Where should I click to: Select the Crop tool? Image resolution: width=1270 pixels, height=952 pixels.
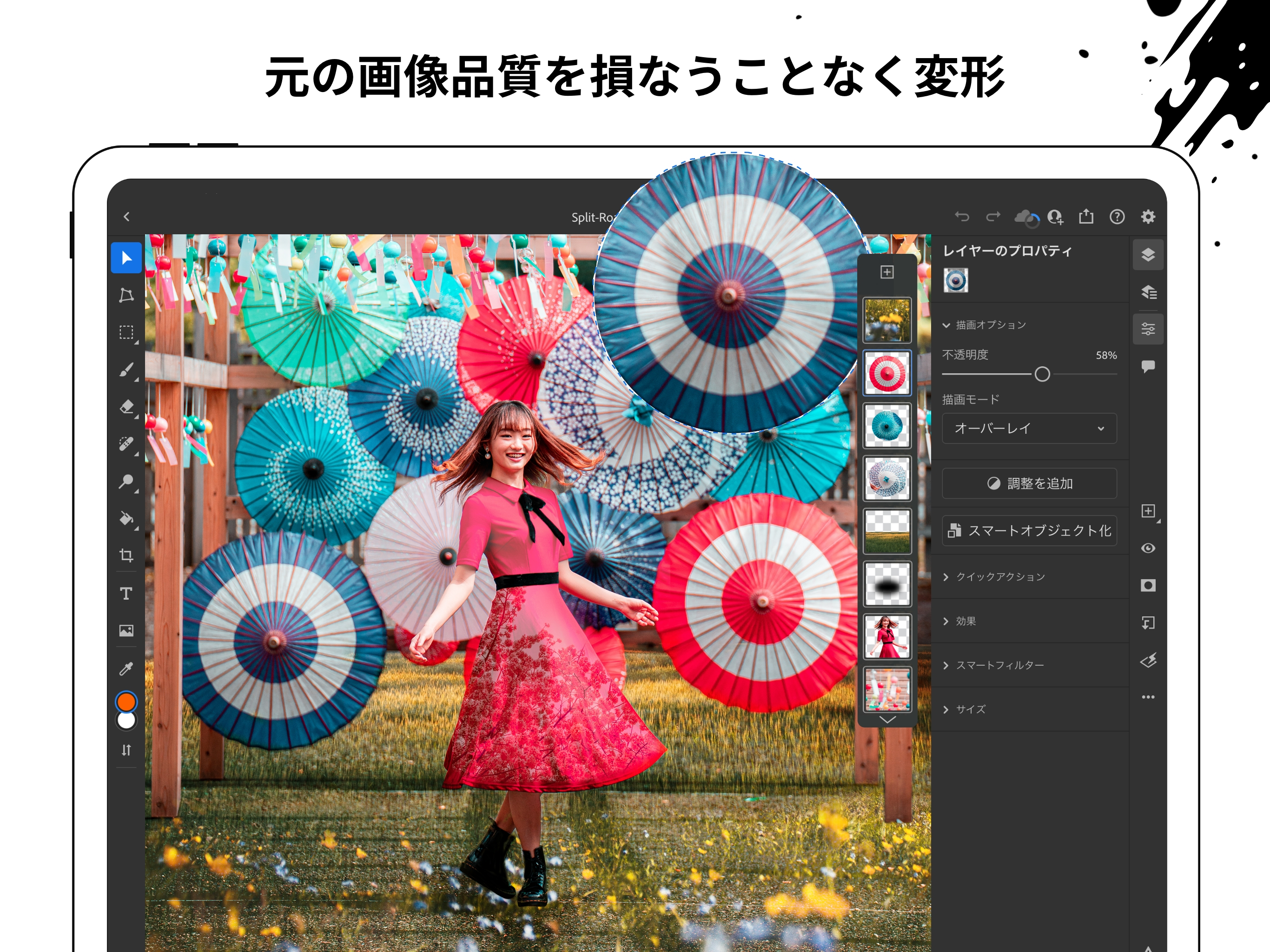(x=126, y=556)
